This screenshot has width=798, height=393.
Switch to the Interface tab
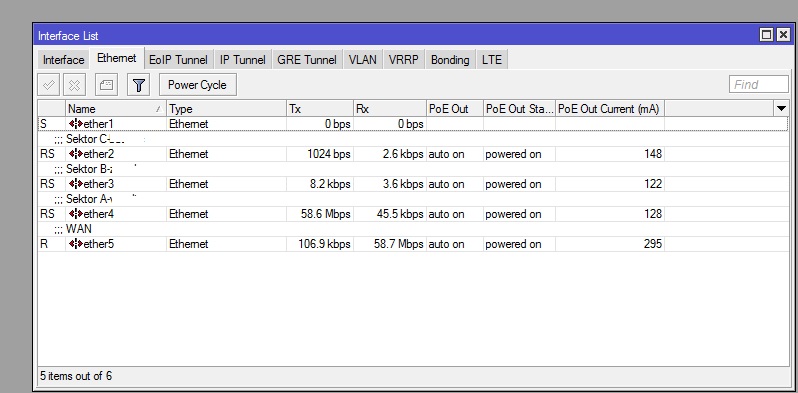(x=64, y=60)
